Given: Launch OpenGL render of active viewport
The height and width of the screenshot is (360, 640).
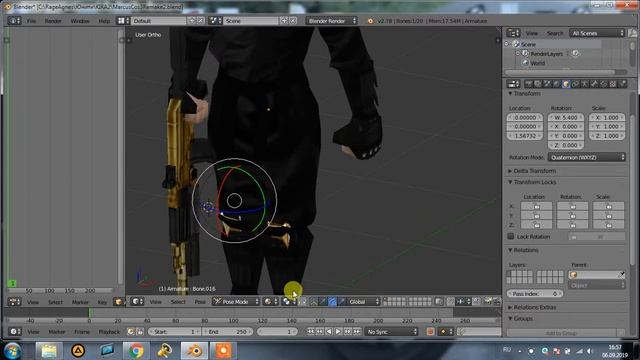Looking at the screenshot, I should pos(488,302).
